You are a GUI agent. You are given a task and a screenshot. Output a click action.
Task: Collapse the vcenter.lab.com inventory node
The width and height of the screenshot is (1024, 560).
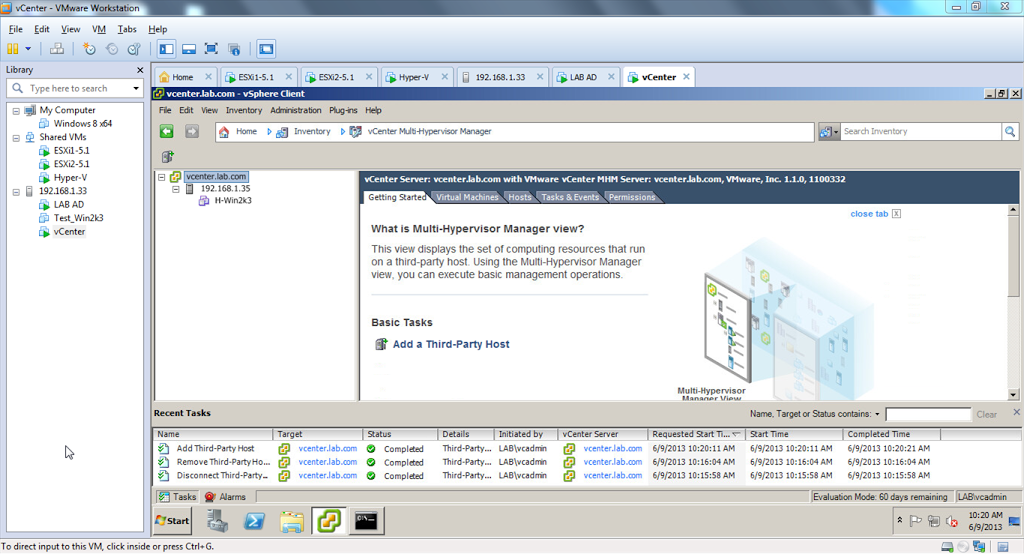click(x=161, y=177)
